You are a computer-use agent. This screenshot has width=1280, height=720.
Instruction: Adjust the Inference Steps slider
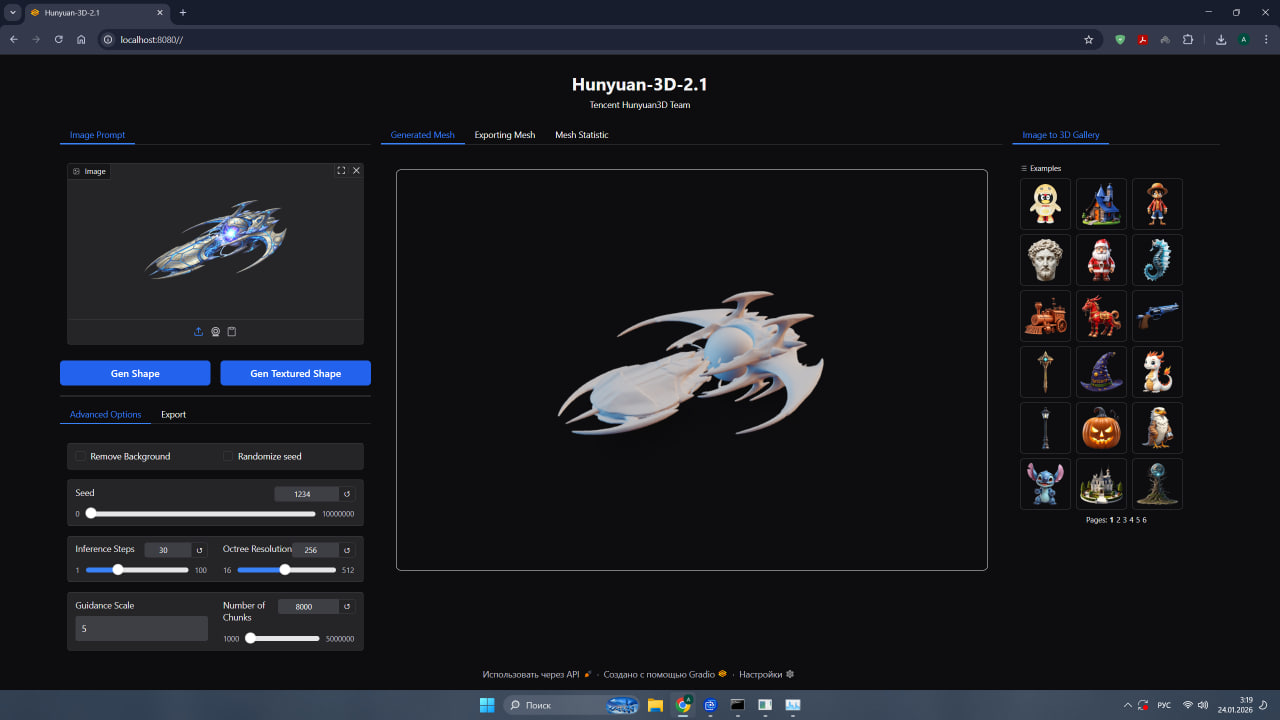(137, 570)
